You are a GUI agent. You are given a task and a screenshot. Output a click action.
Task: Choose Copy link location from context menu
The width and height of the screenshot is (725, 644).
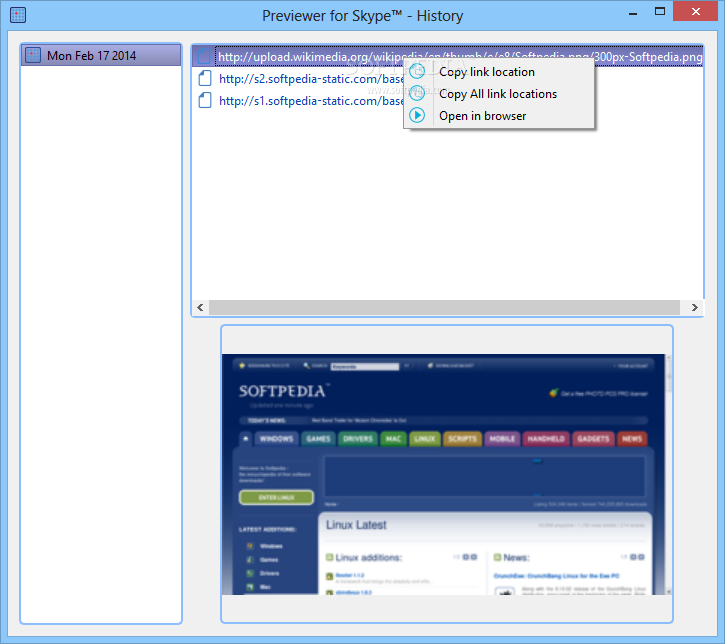[499, 72]
